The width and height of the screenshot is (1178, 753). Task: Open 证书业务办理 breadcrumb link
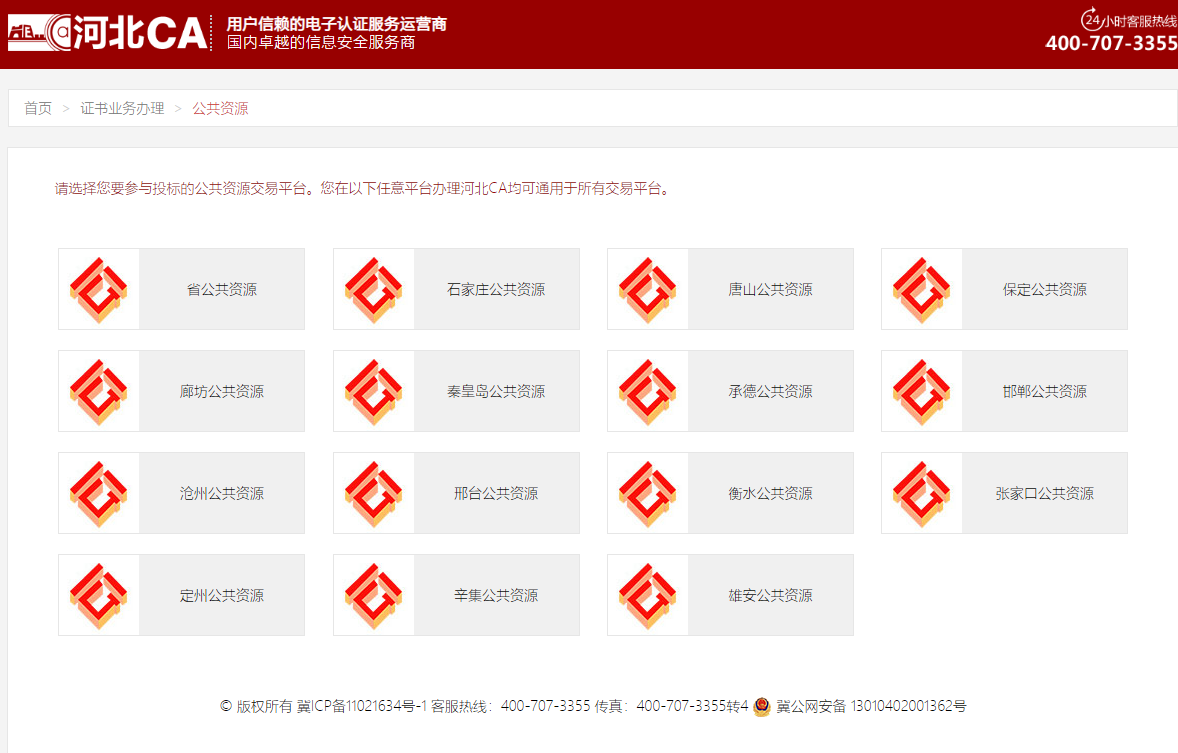(122, 108)
